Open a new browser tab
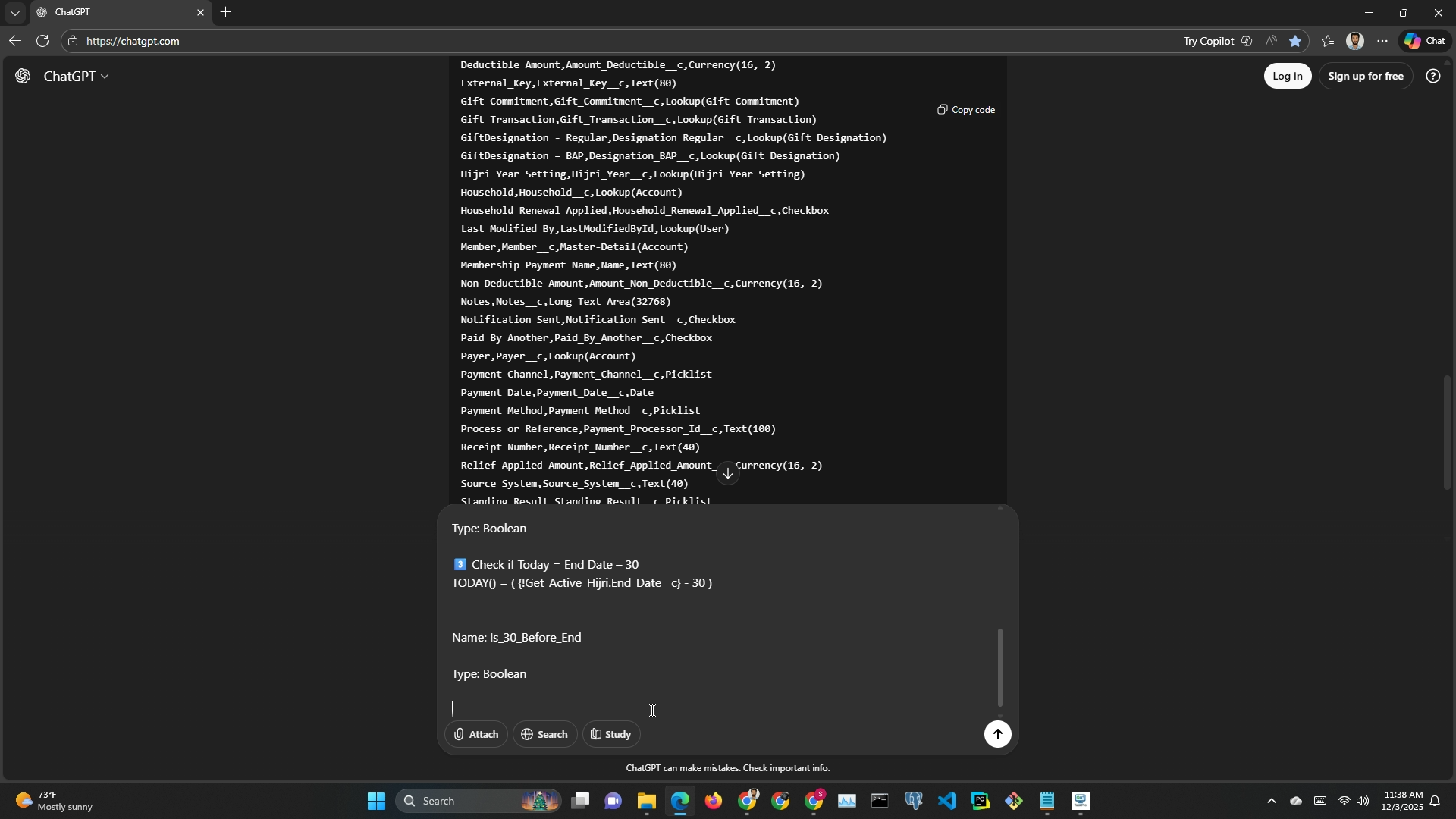This screenshot has width=1456, height=819. [225, 13]
